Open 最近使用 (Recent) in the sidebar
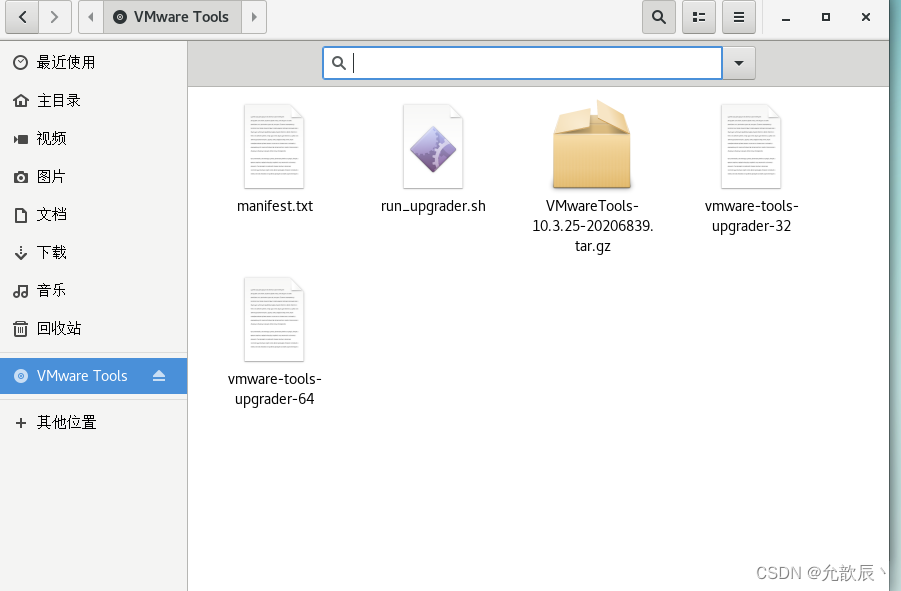This screenshot has height=591, width=901. [x=94, y=62]
